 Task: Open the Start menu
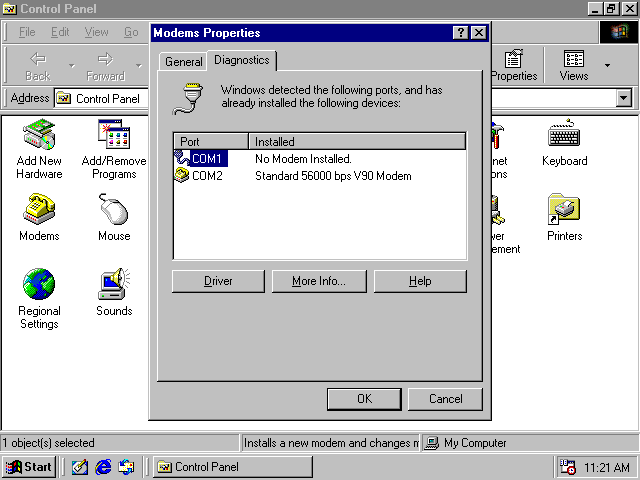pos(29,467)
